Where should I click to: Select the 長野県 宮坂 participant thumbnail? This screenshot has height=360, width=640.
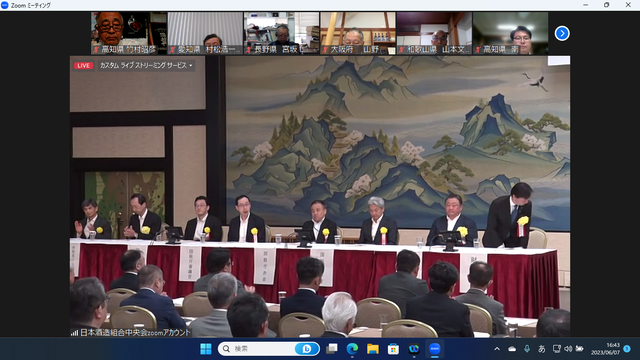pyautogui.click(x=282, y=33)
